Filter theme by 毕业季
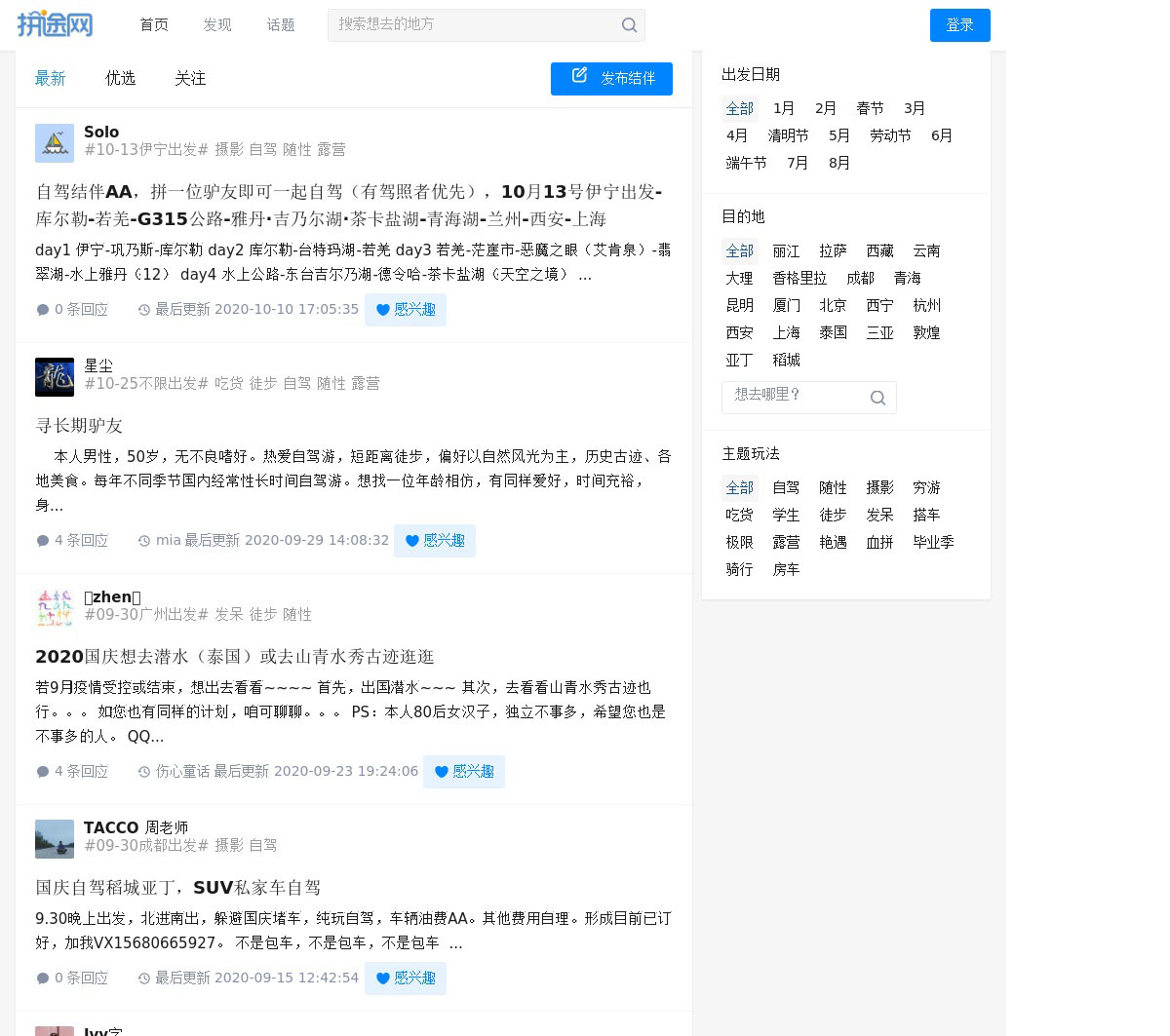This screenshot has height=1036, width=1170. [934, 543]
